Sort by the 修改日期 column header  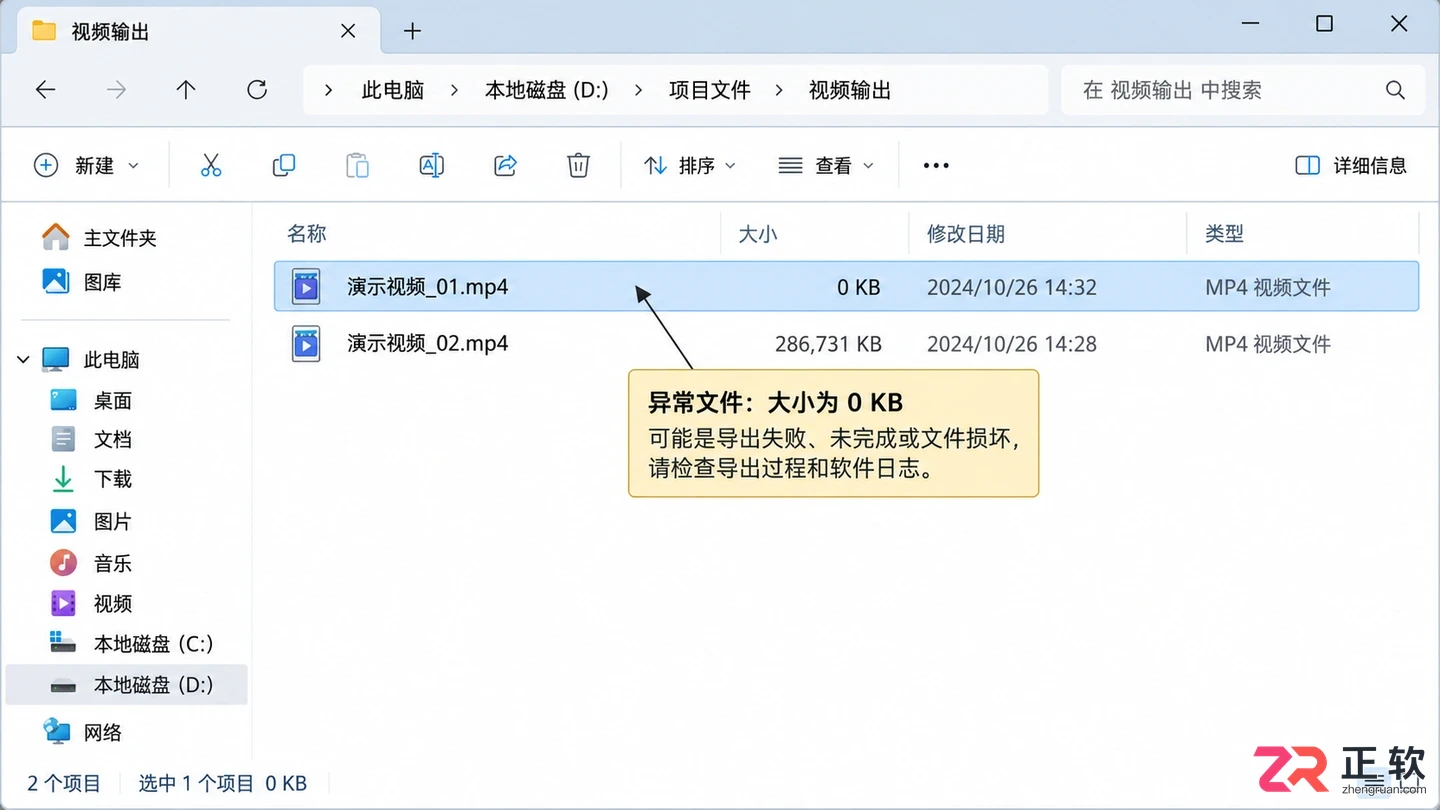click(x=966, y=234)
